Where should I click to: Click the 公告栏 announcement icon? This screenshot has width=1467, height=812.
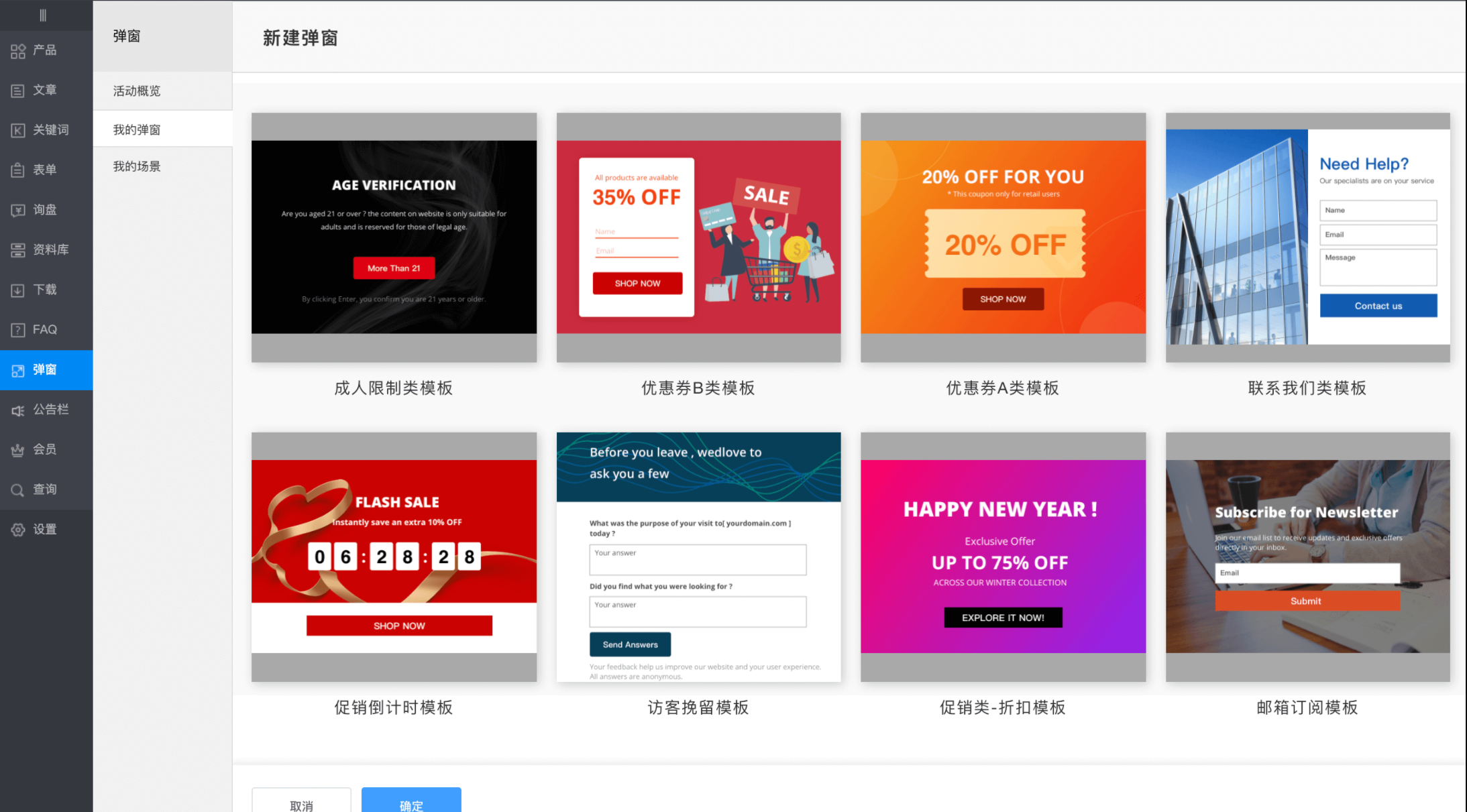[45, 409]
